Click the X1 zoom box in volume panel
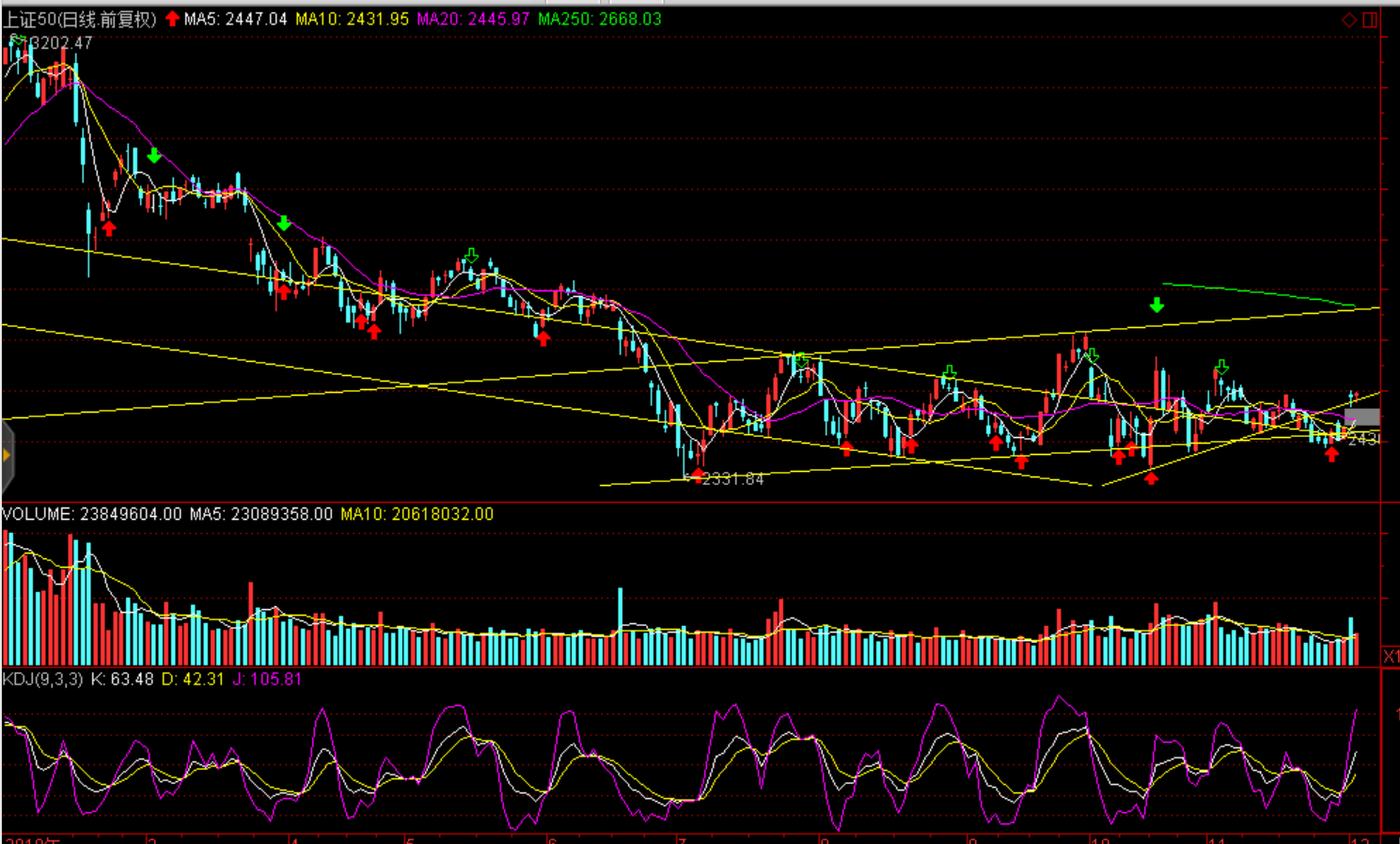The width and height of the screenshot is (1400, 844). click(x=1391, y=656)
